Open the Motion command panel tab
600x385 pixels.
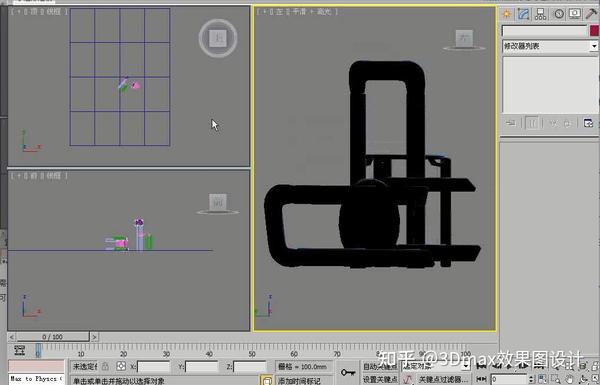click(x=559, y=14)
